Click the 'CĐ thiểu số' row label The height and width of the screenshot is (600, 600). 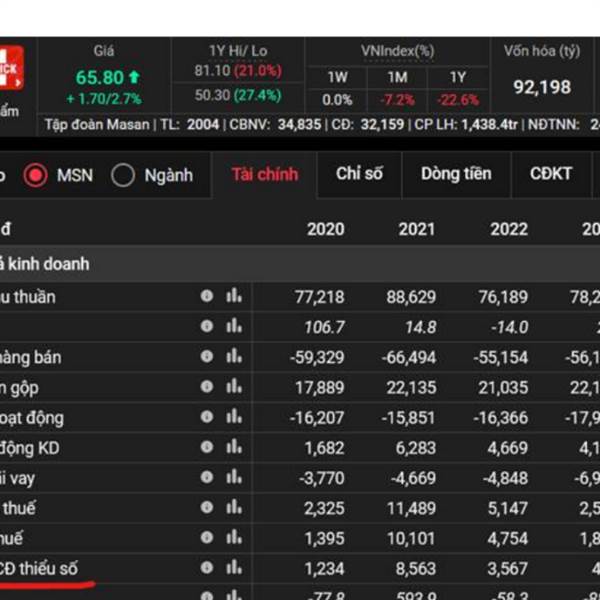[39, 569]
